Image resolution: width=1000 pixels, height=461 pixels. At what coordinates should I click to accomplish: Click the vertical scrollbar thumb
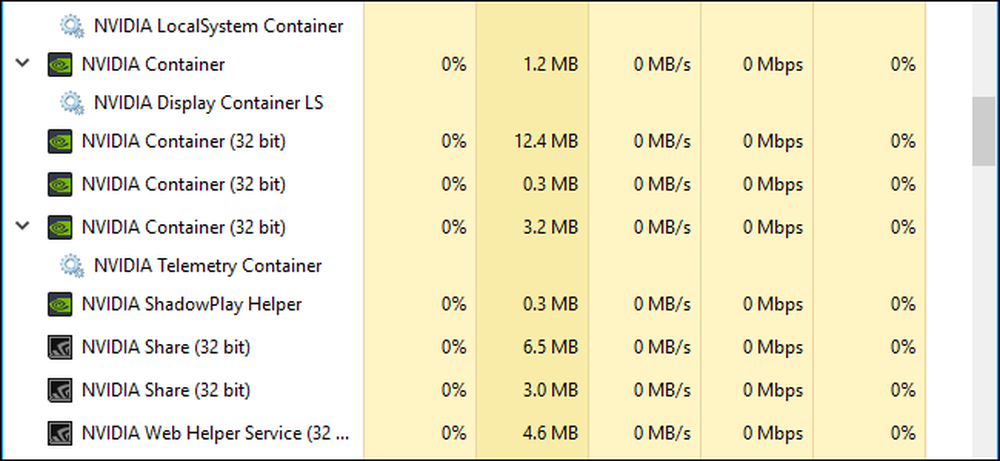point(985,131)
